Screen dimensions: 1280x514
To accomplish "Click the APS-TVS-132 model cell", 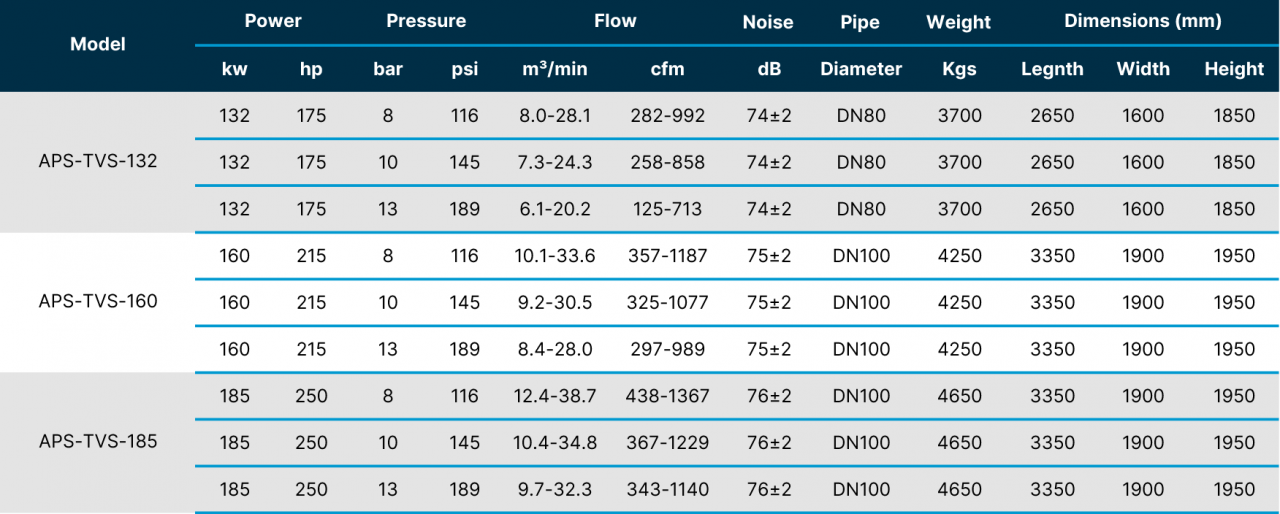I will click(x=98, y=161).
